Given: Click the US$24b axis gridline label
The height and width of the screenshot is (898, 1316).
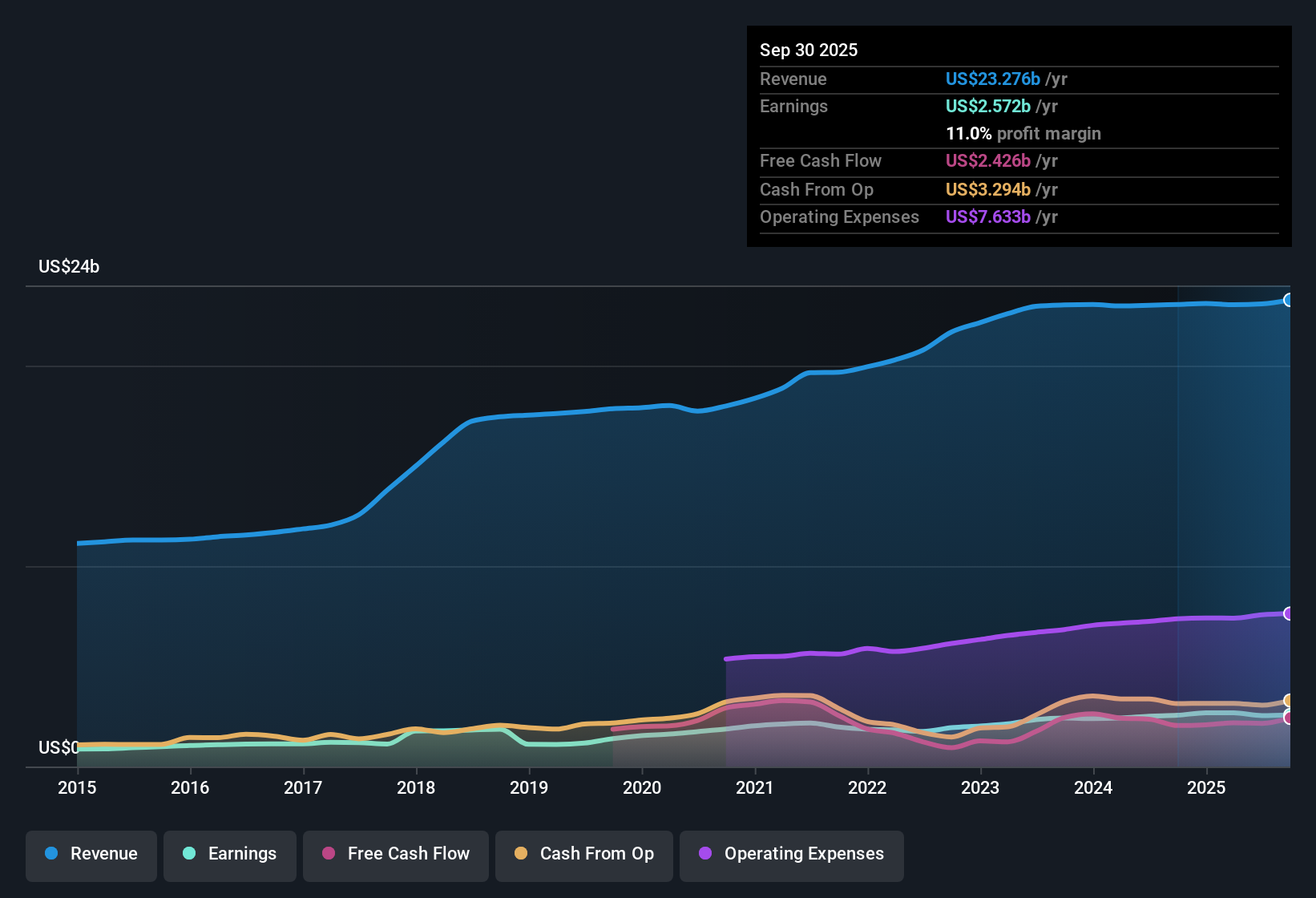Looking at the screenshot, I should click(69, 266).
